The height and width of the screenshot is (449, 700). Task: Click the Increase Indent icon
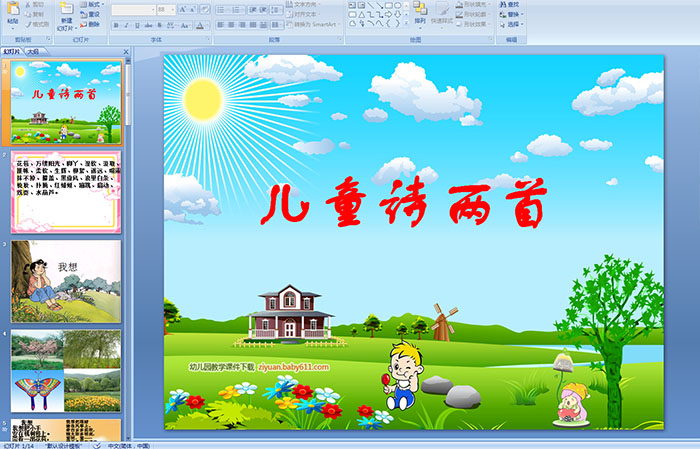[x=263, y=9]
